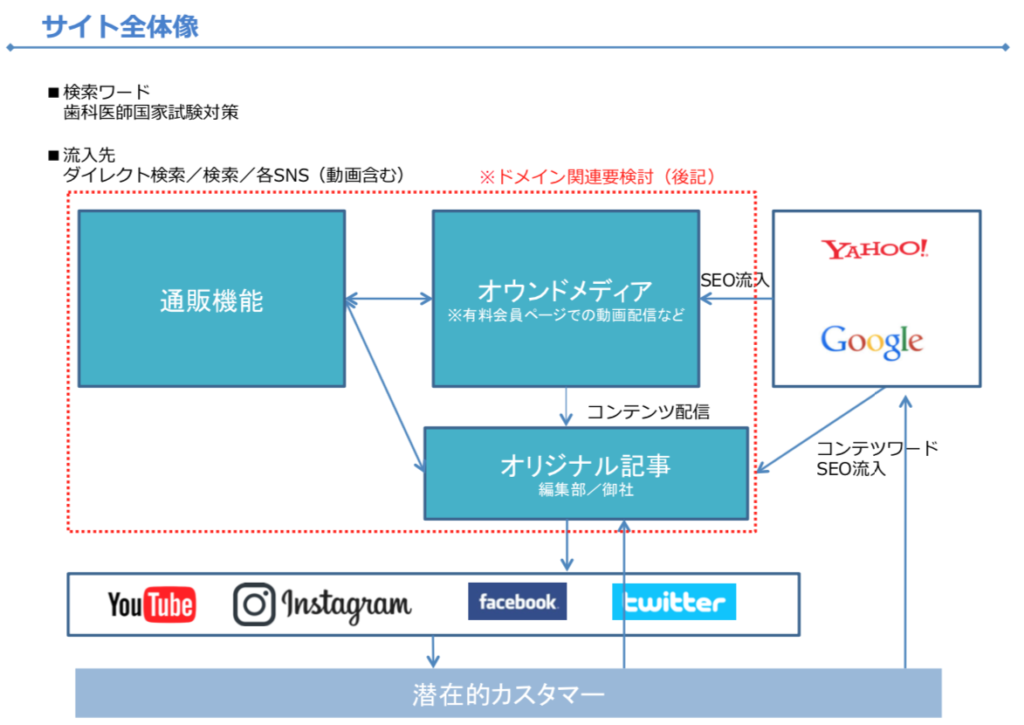This screenshot has height=725, width=1024.
Task: Click the ■流入先 heading
Action: (82, 155)
